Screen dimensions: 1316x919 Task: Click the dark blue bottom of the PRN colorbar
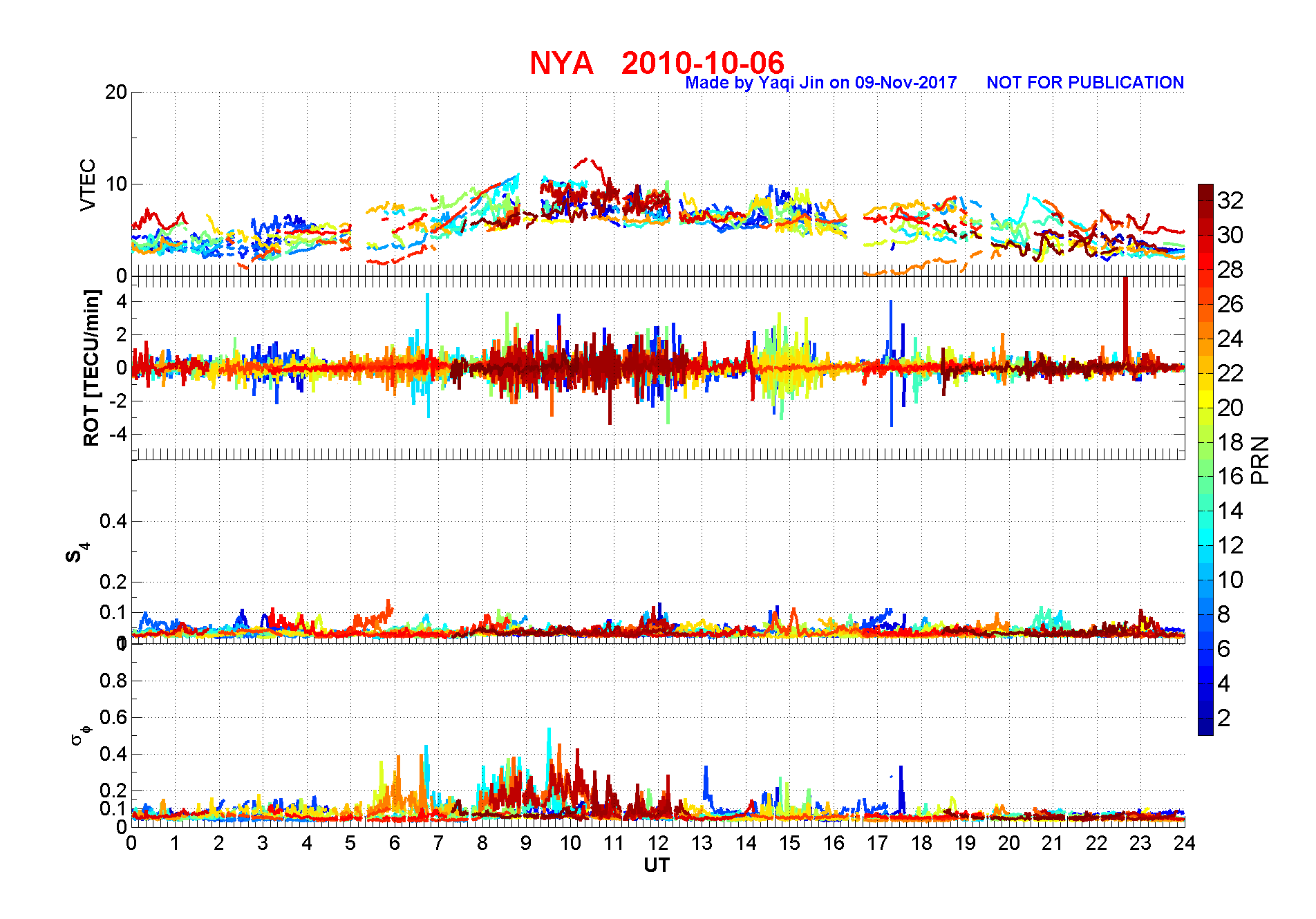coord(1205,727)
